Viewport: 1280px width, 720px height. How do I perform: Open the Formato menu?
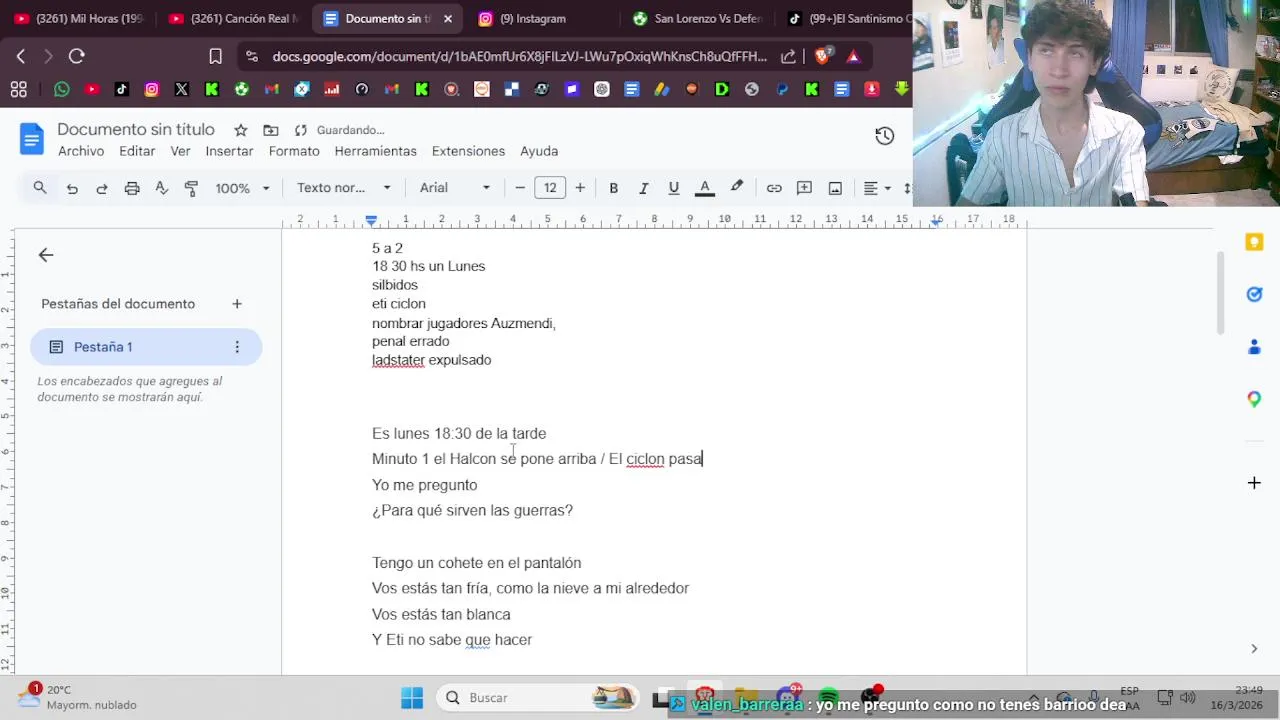coord(294,151)
